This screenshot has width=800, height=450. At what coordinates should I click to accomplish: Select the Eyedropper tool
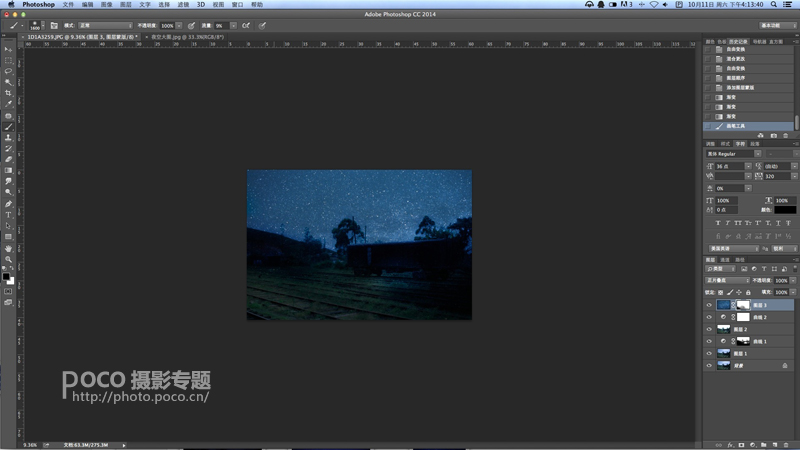point(8,104)
